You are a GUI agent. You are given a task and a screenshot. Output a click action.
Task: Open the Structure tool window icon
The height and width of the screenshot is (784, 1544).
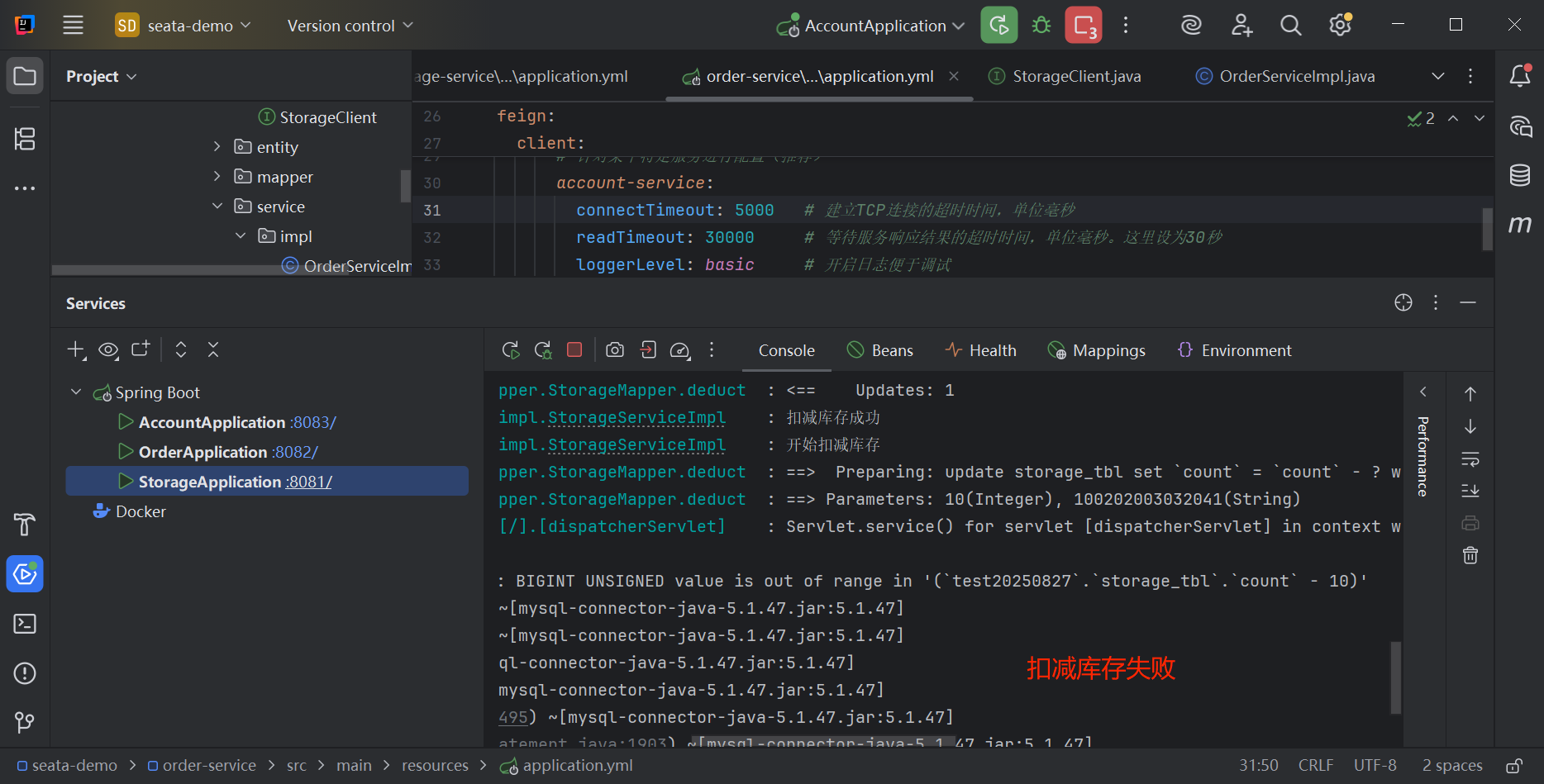point(25,138)
